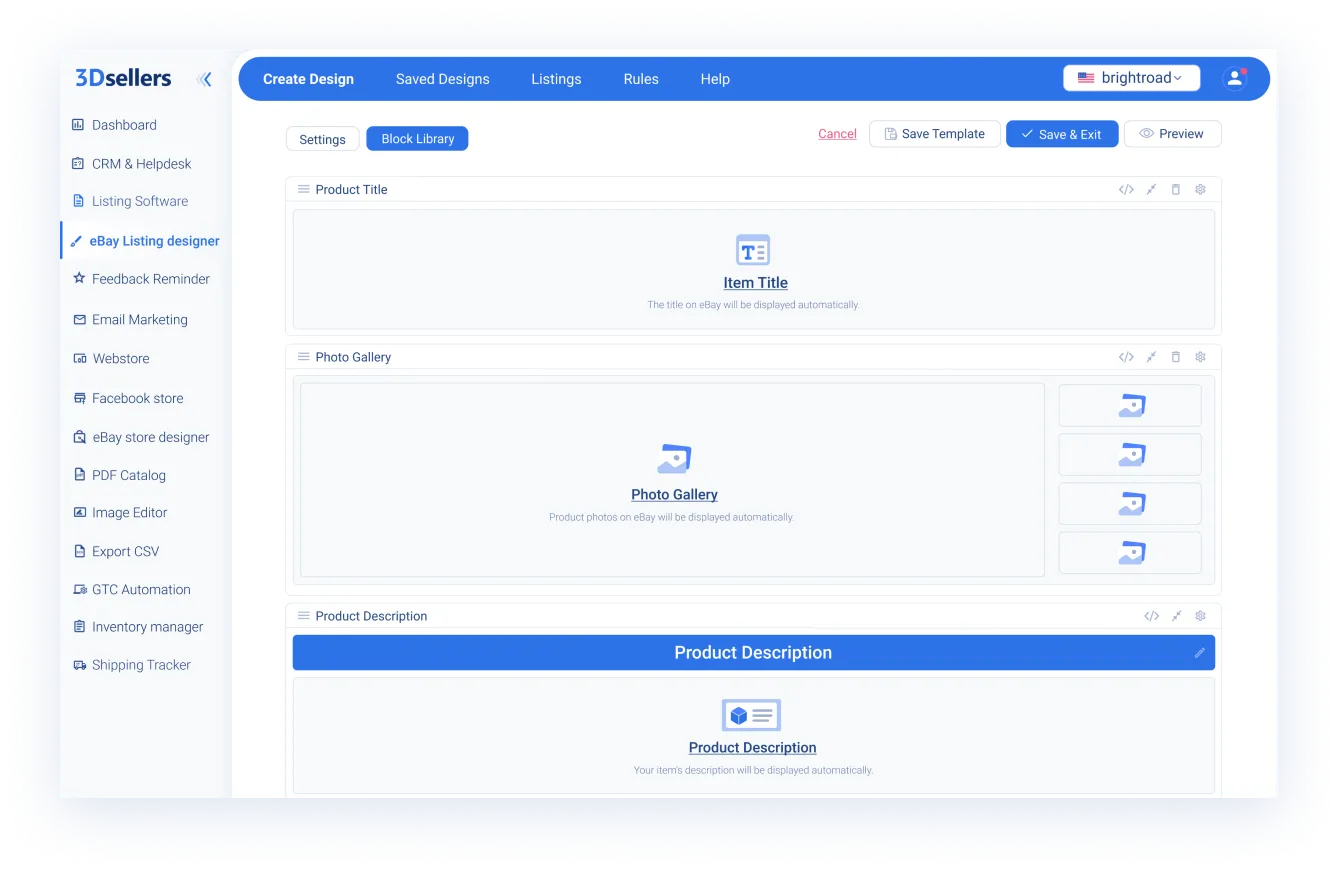1339x869 pixels.
Task: Open HTML code editor for Product Title block
Action: click(1126, 189)
